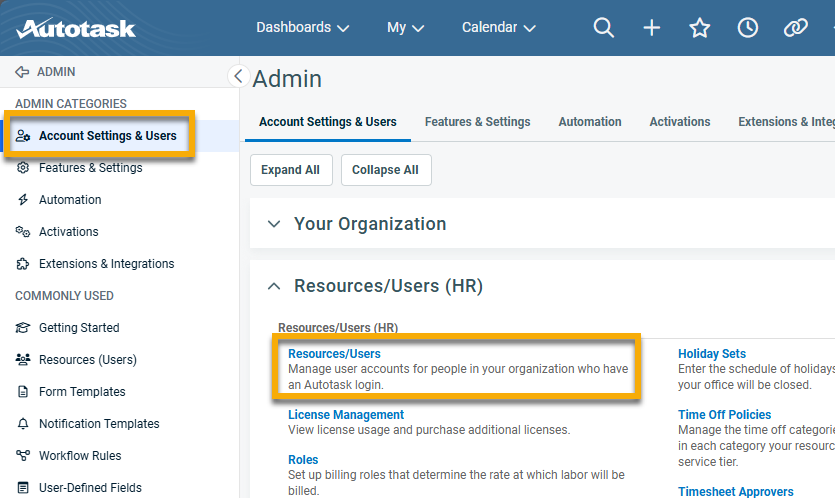Click the Features & Settings gear icon
This screenshot has width=835, height=498.
point(23,168)
